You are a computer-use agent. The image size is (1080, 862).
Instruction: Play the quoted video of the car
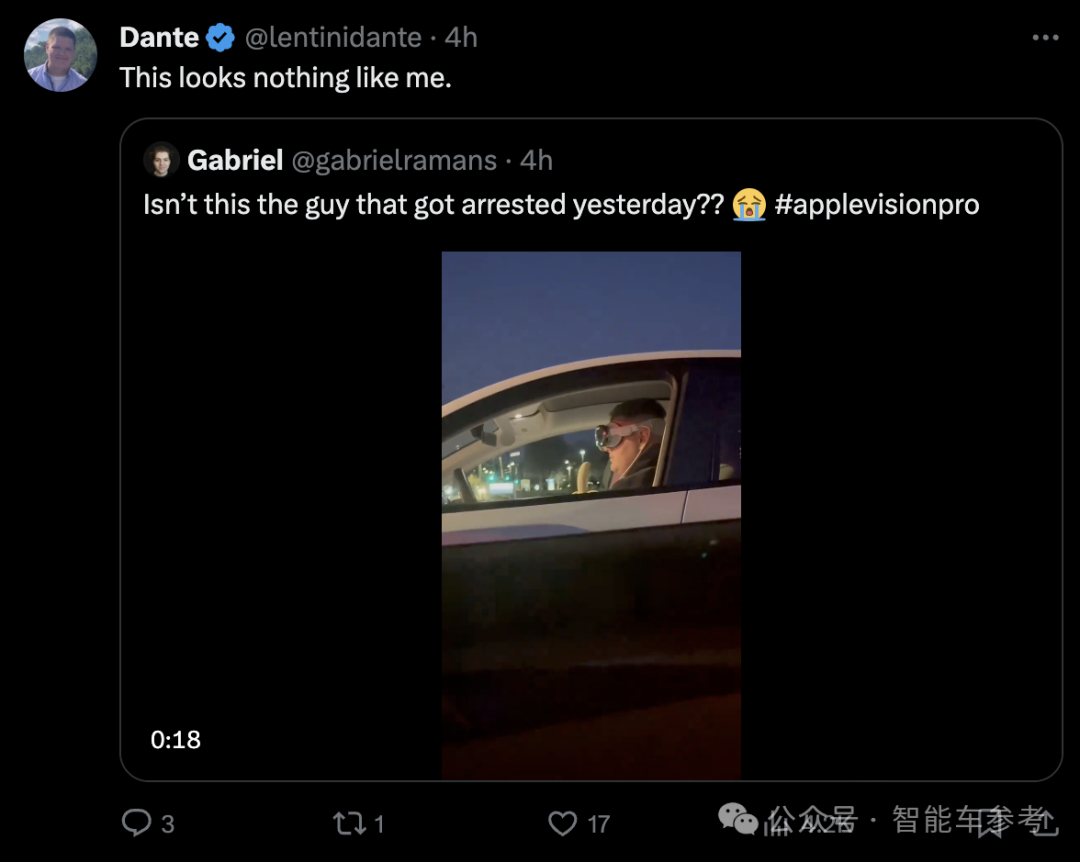591,514
